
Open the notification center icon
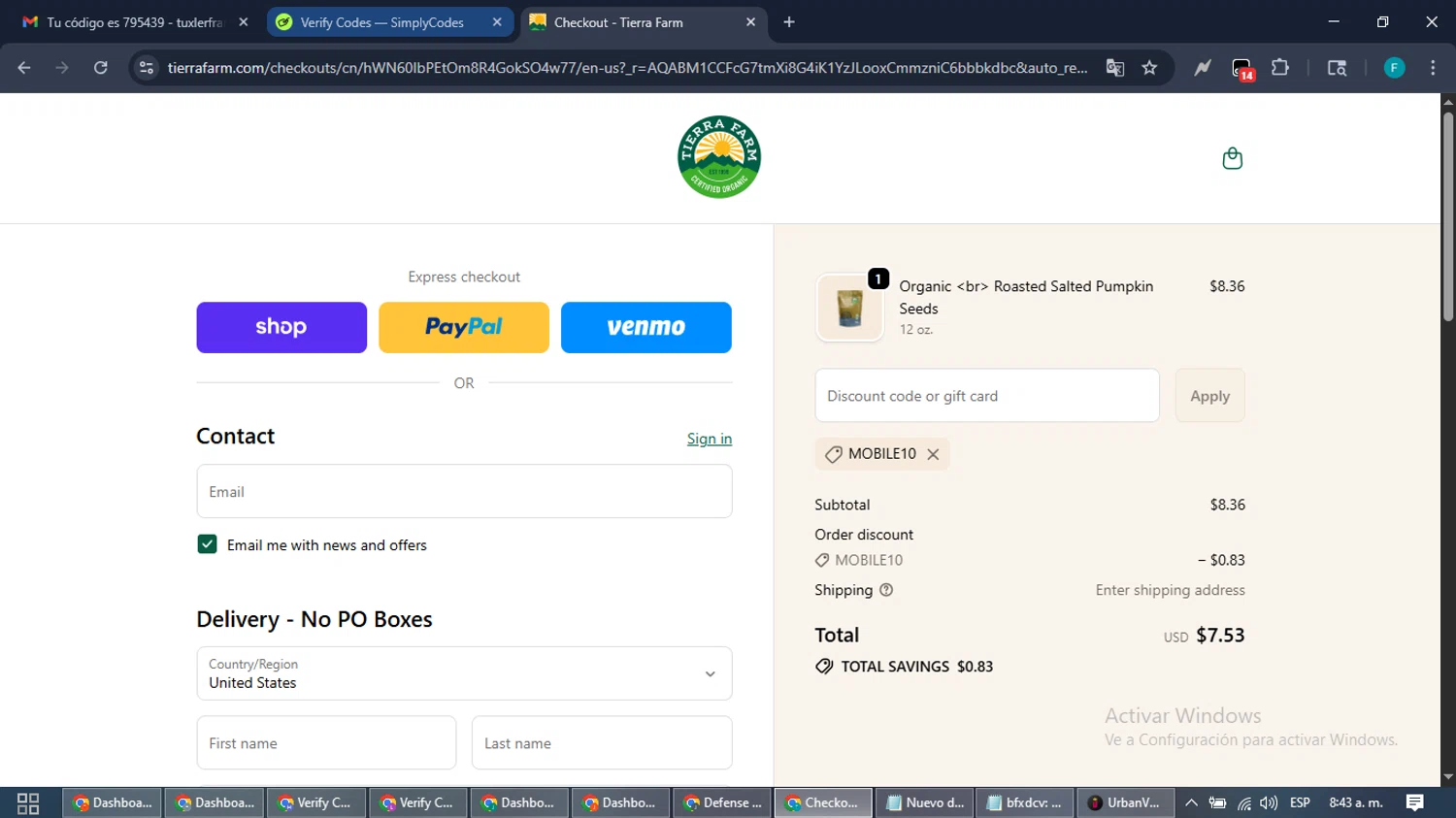pos(1415,803)
